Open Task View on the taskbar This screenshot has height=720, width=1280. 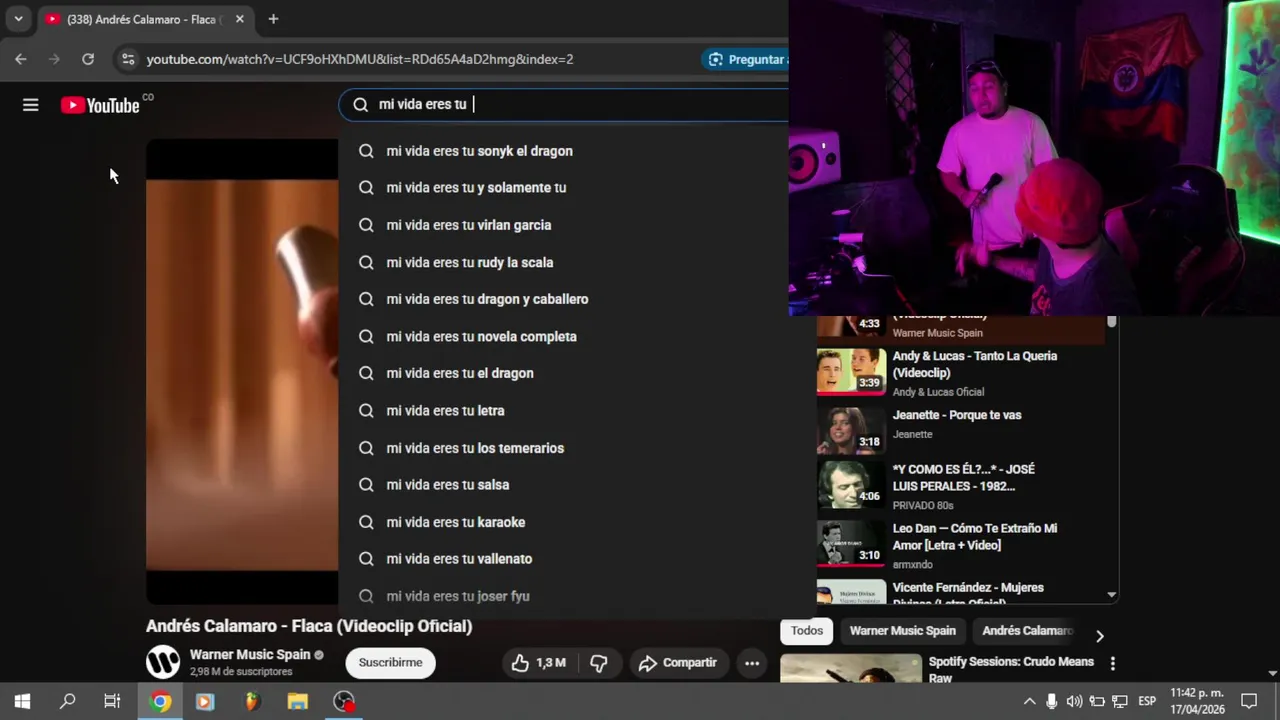click(112, 701)
